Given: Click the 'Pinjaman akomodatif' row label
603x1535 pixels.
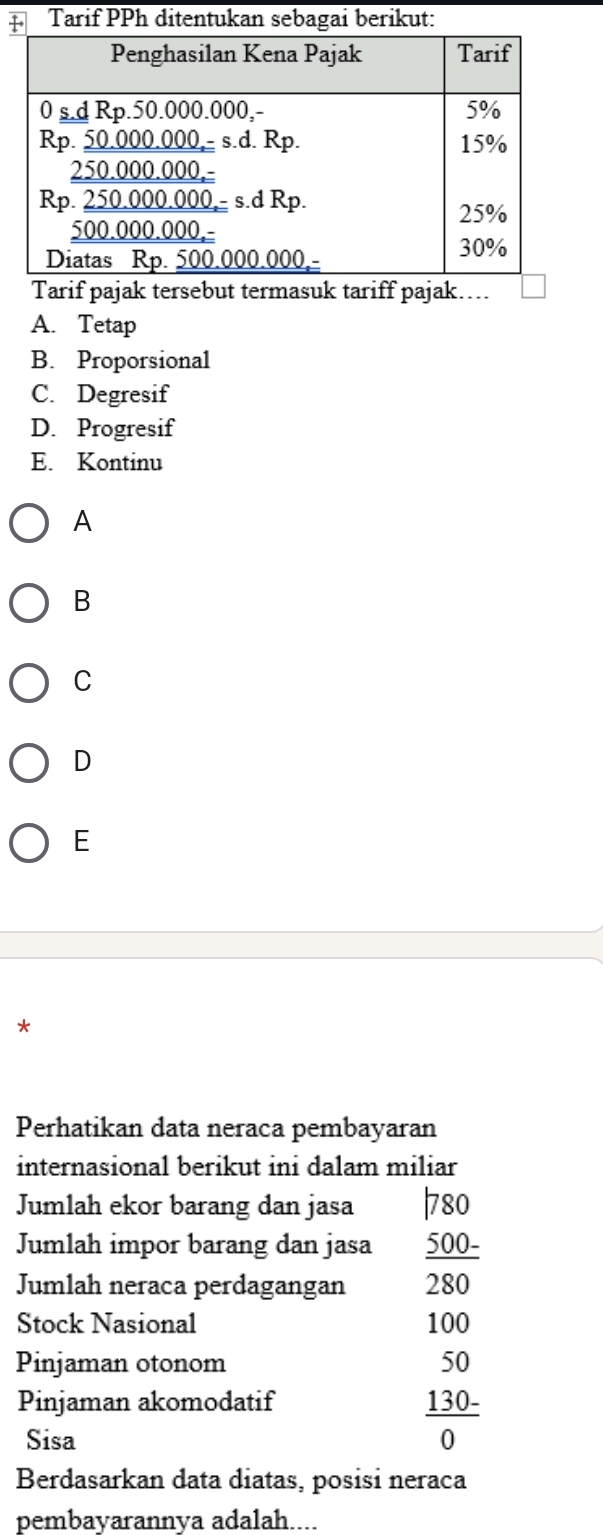Looking at the screenshot, I should click(147, 1401).
